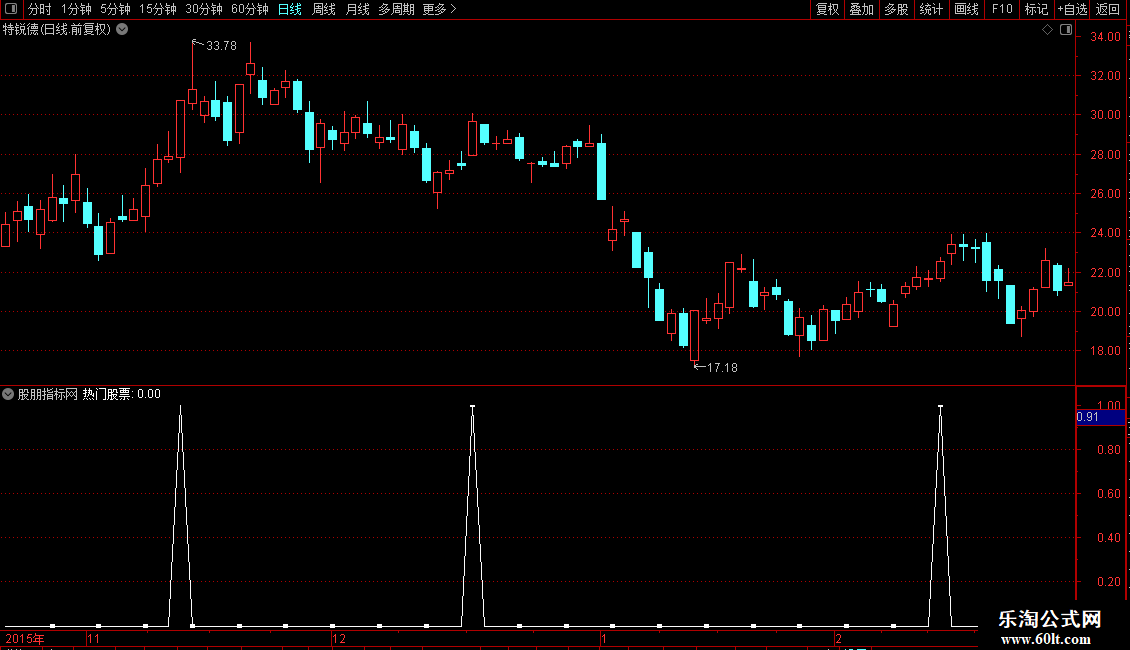This screenshot has width=1130, height=650.
Task: Open the 多周期 multi-period view
Action: click(396, 9)
